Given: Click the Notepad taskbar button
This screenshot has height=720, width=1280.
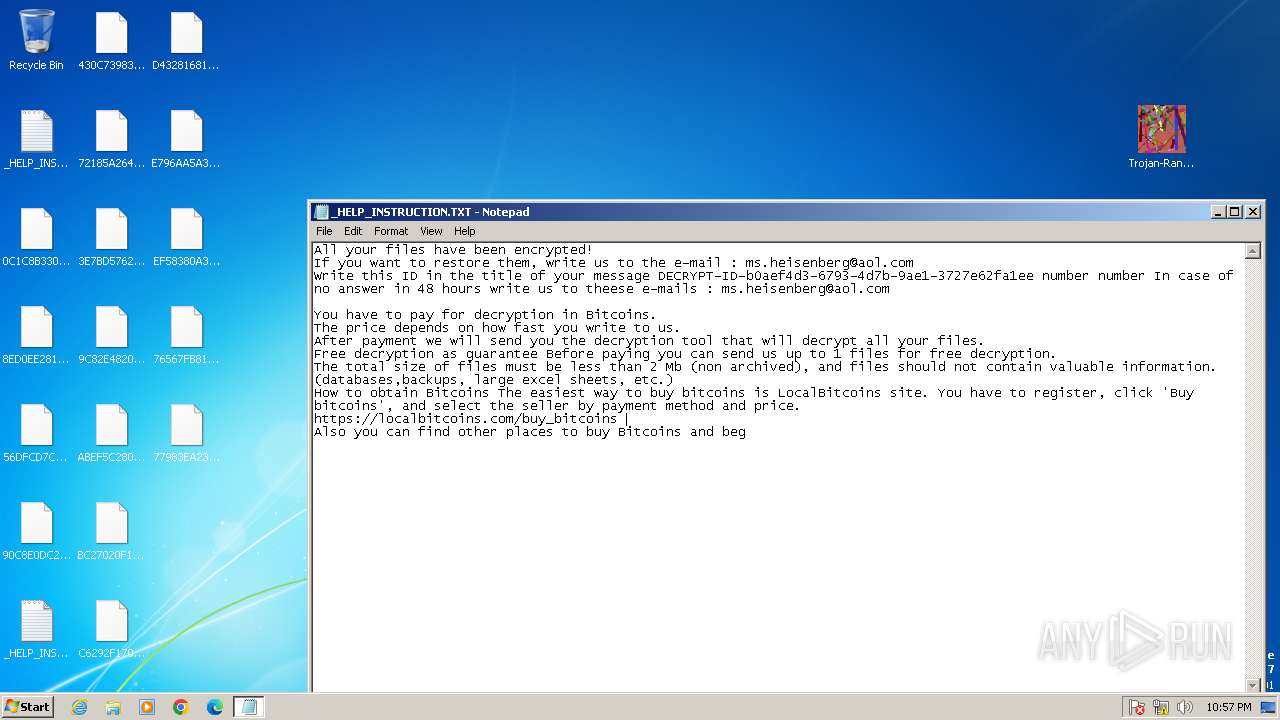Looking at the screenshot, I should coord(249,707).
